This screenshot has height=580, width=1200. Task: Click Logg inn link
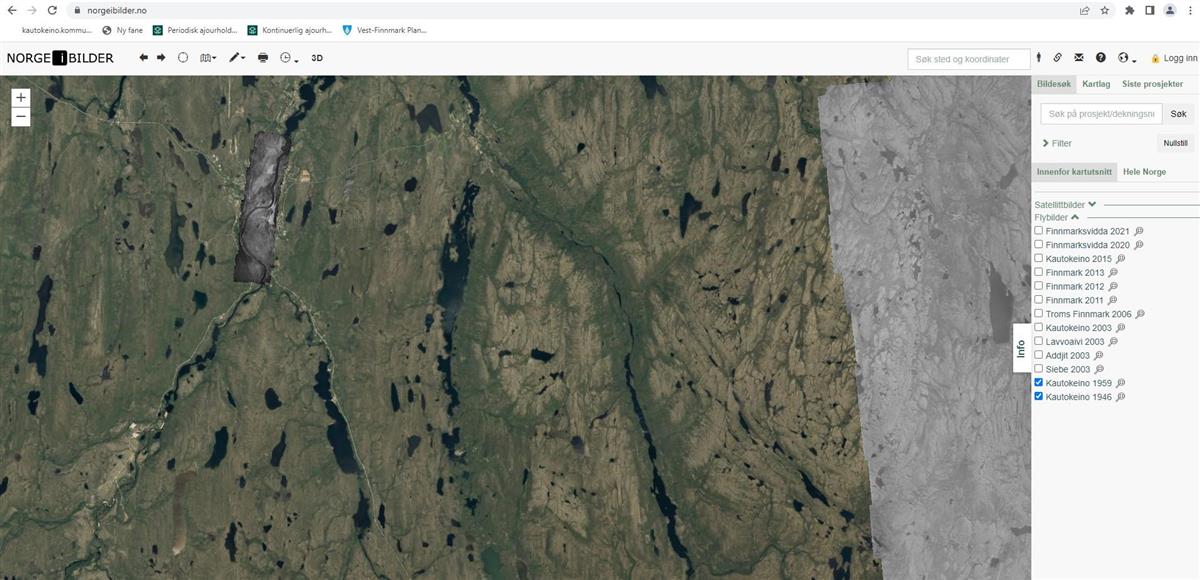pyautogui.click(x=1174, y=59)
